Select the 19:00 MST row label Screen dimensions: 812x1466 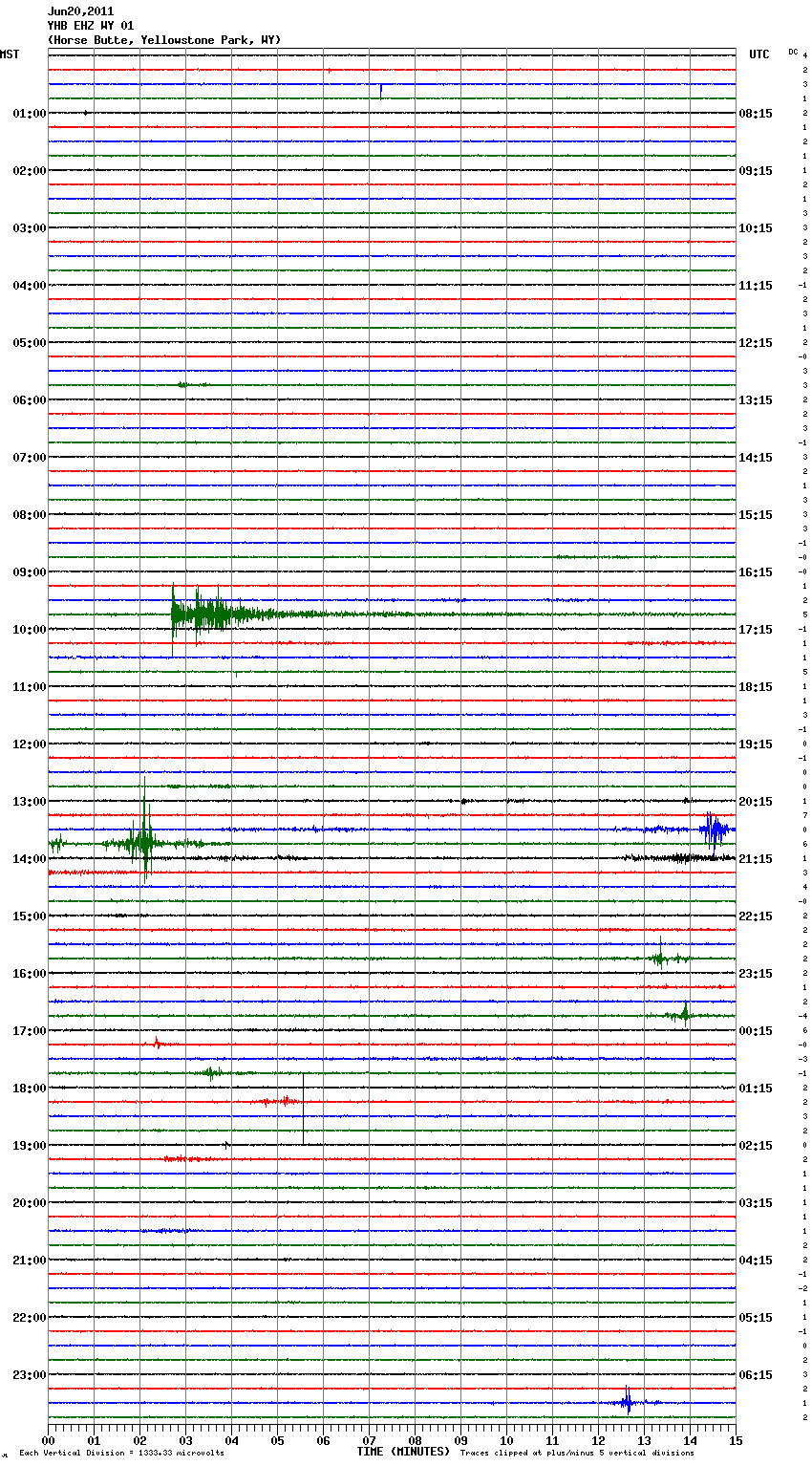[30, 1146]
